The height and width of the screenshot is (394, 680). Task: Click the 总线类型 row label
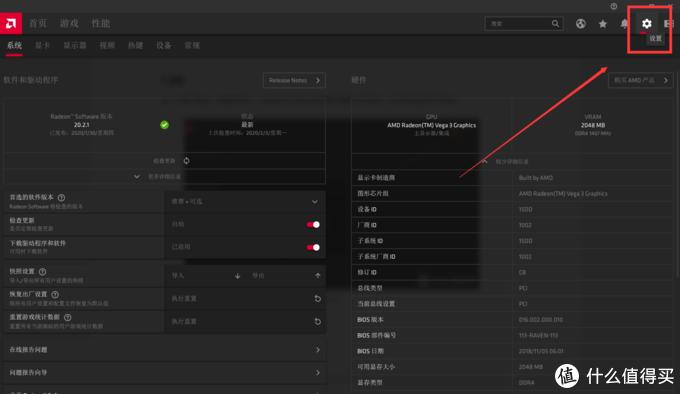(x=370, y=288)
